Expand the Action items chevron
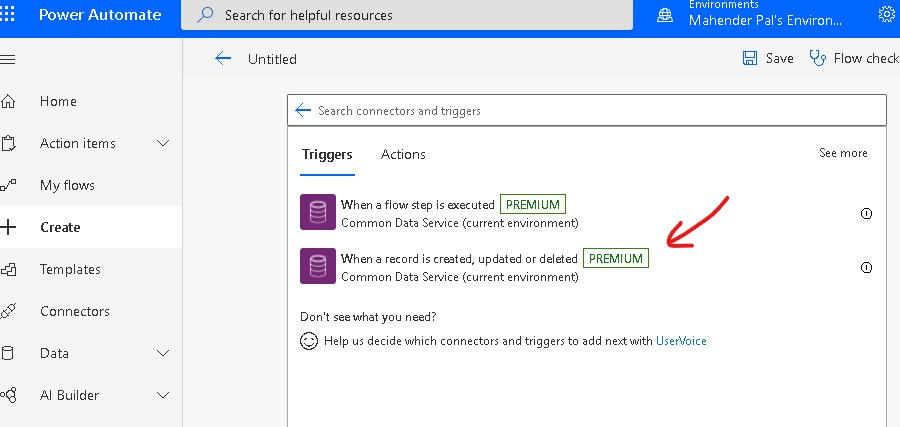 click(163, 143)
